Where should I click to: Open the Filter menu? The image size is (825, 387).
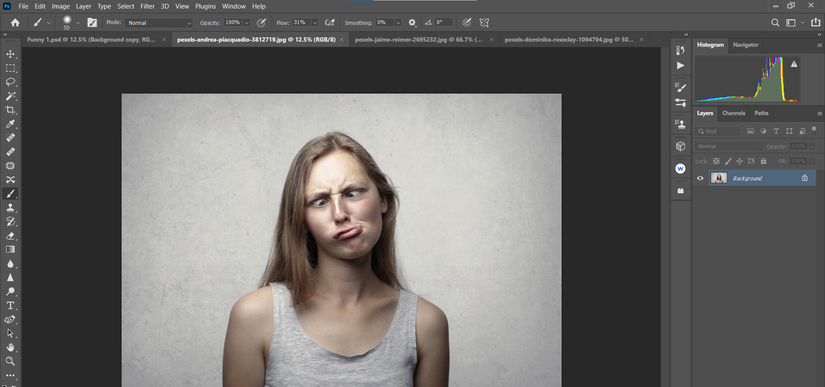click(x=147, y=6)
